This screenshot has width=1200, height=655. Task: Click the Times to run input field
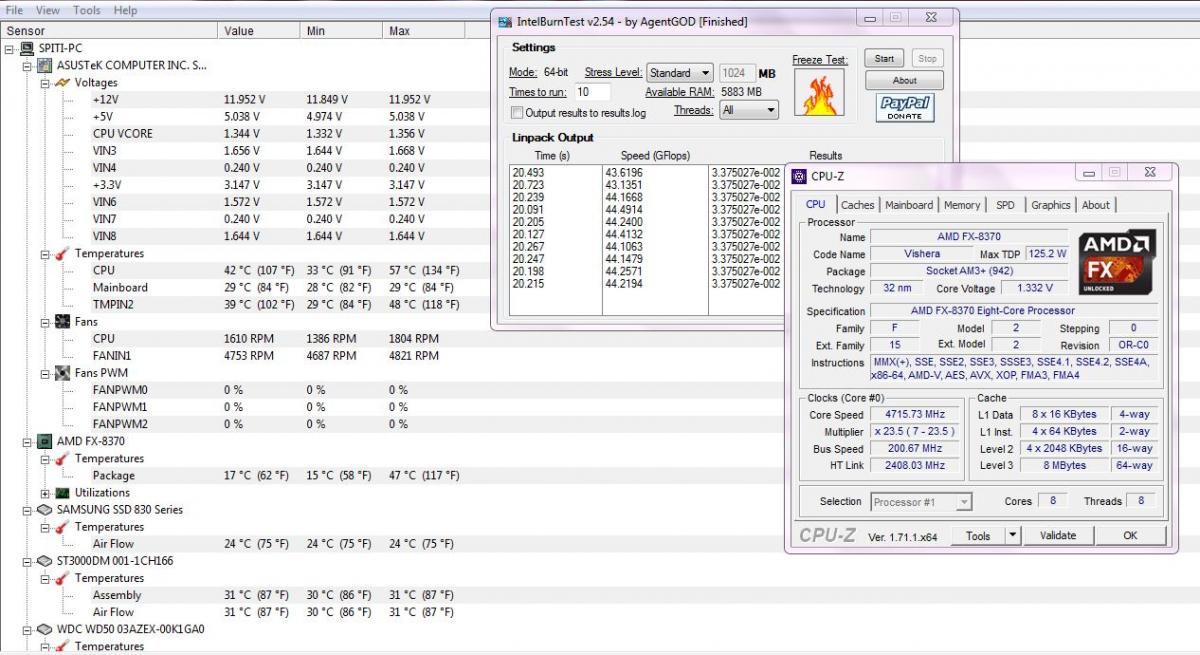click(592, 92)
